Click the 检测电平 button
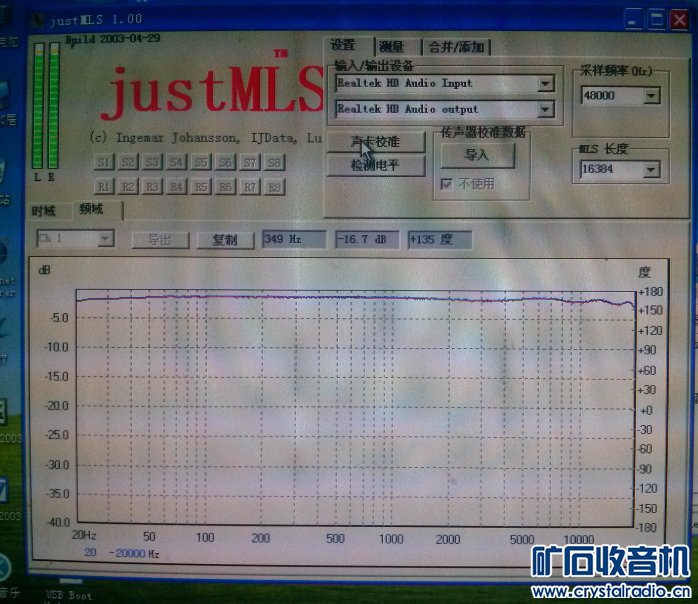Viewport: 698px width, 604px height. (x=375, y=166)
